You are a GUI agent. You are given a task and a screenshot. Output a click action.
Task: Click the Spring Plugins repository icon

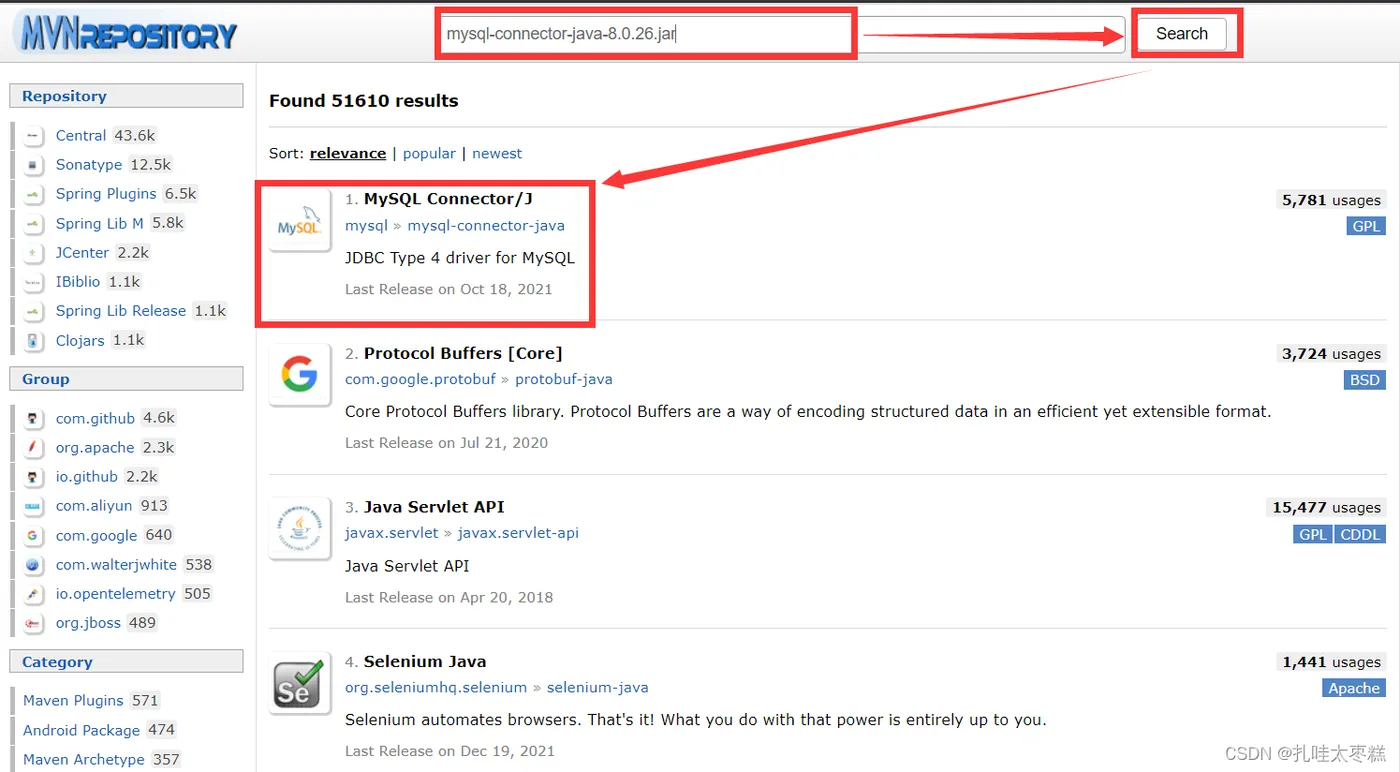click(x=34, y=194)
